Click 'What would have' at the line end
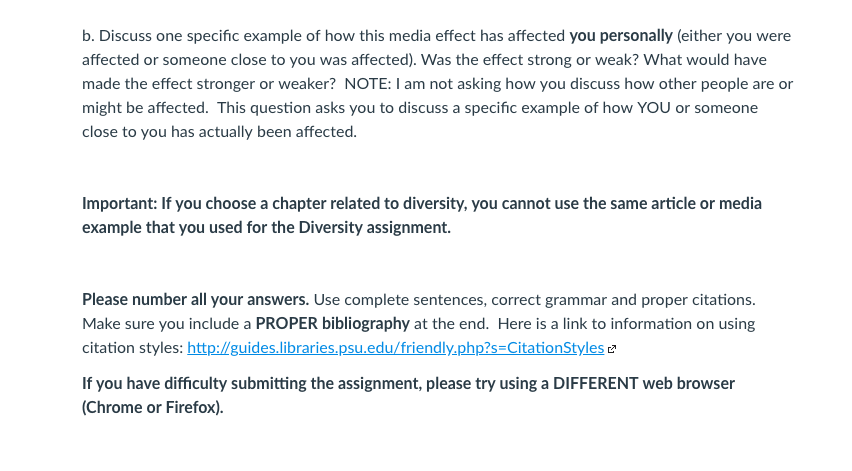 pos(705,60)
